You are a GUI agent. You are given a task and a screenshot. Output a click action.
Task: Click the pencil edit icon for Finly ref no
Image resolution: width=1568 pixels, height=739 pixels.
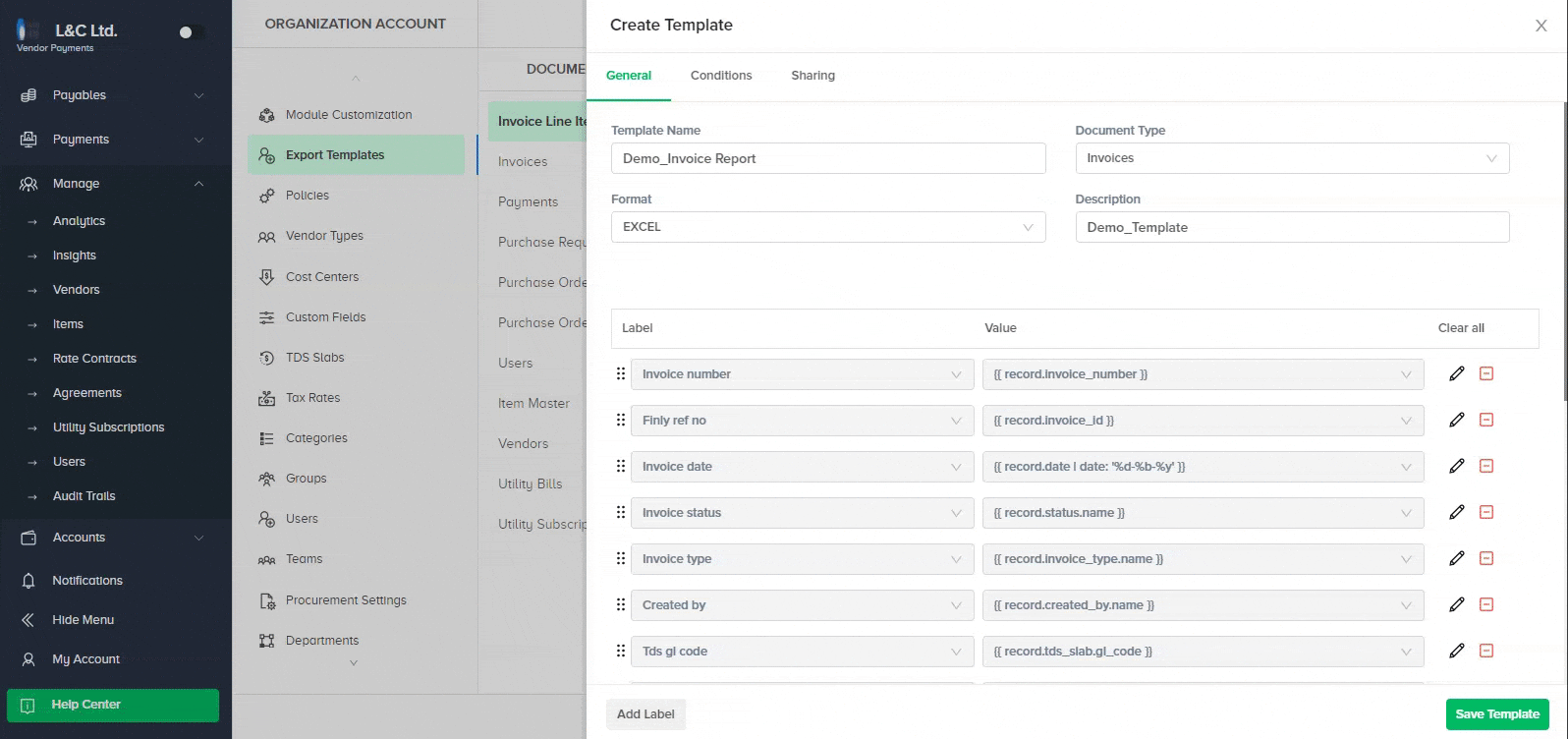(x=1457, y=420)
